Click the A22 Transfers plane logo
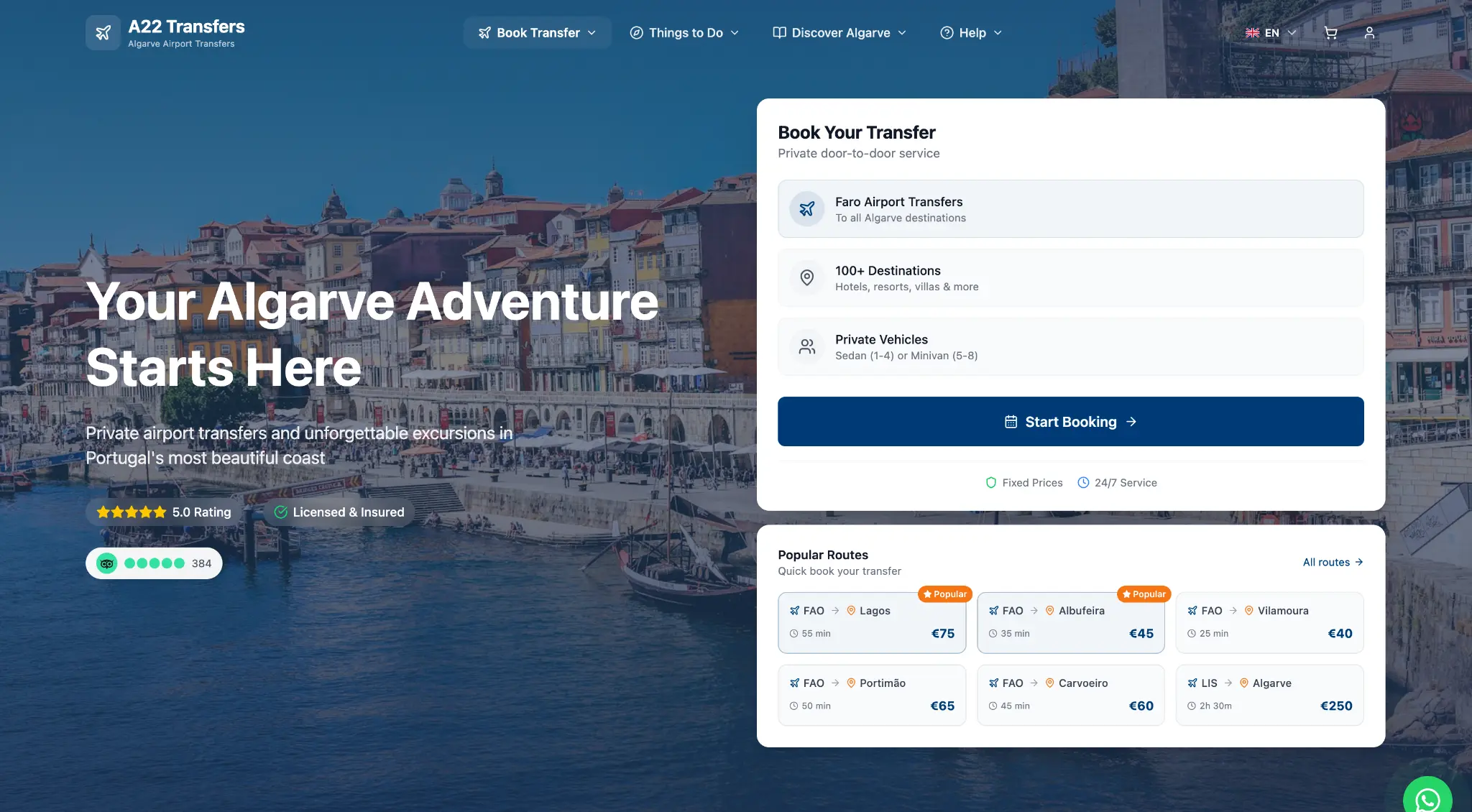This screenshot has width=1472, height=812. (103, 33)
